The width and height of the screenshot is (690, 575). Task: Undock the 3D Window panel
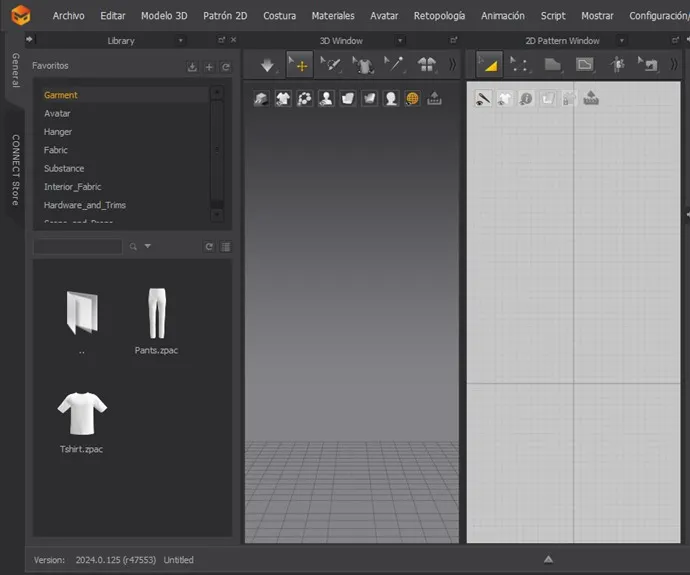click(x=453, y=40)
